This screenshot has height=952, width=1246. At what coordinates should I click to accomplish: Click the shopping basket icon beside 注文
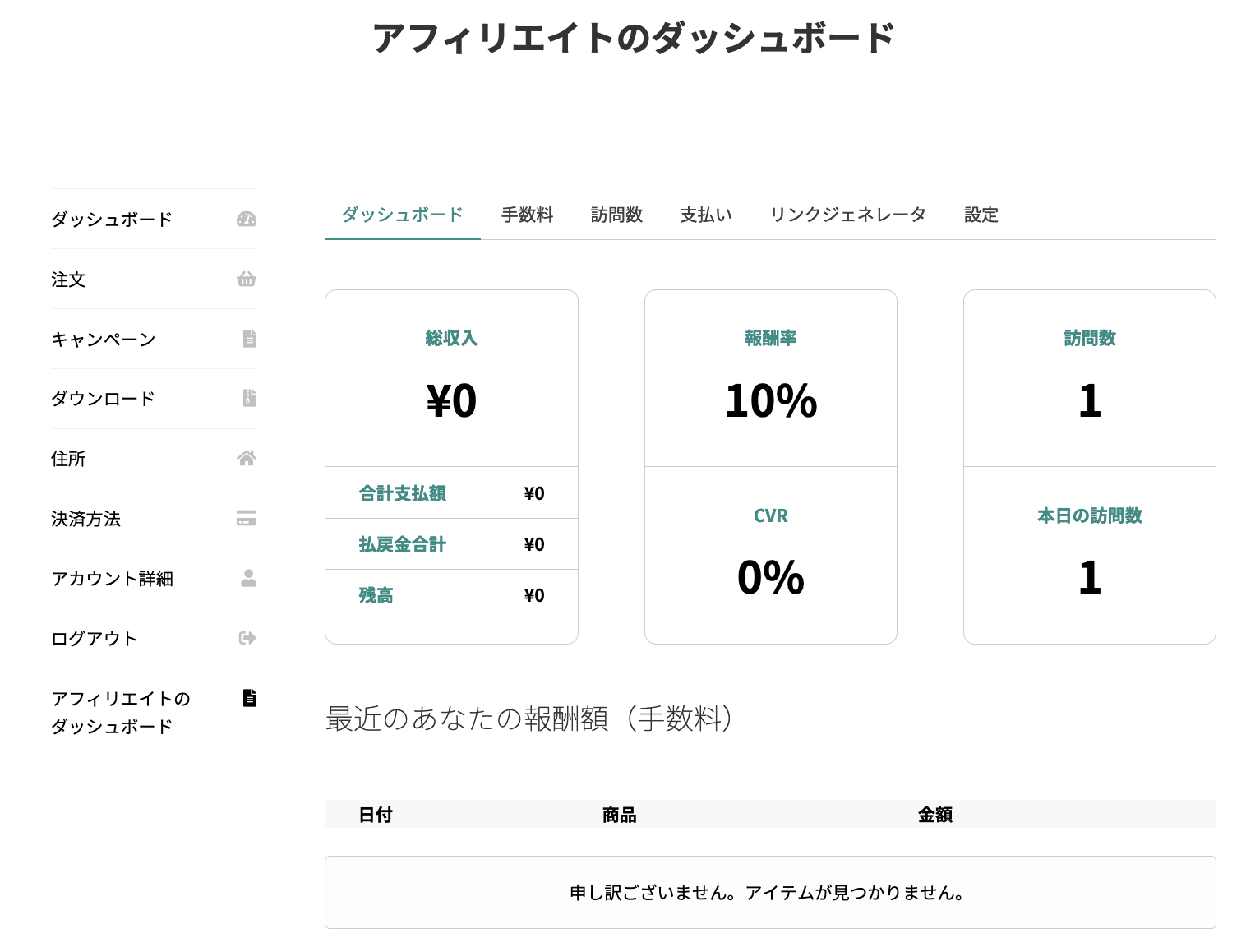tap(247, 280)
